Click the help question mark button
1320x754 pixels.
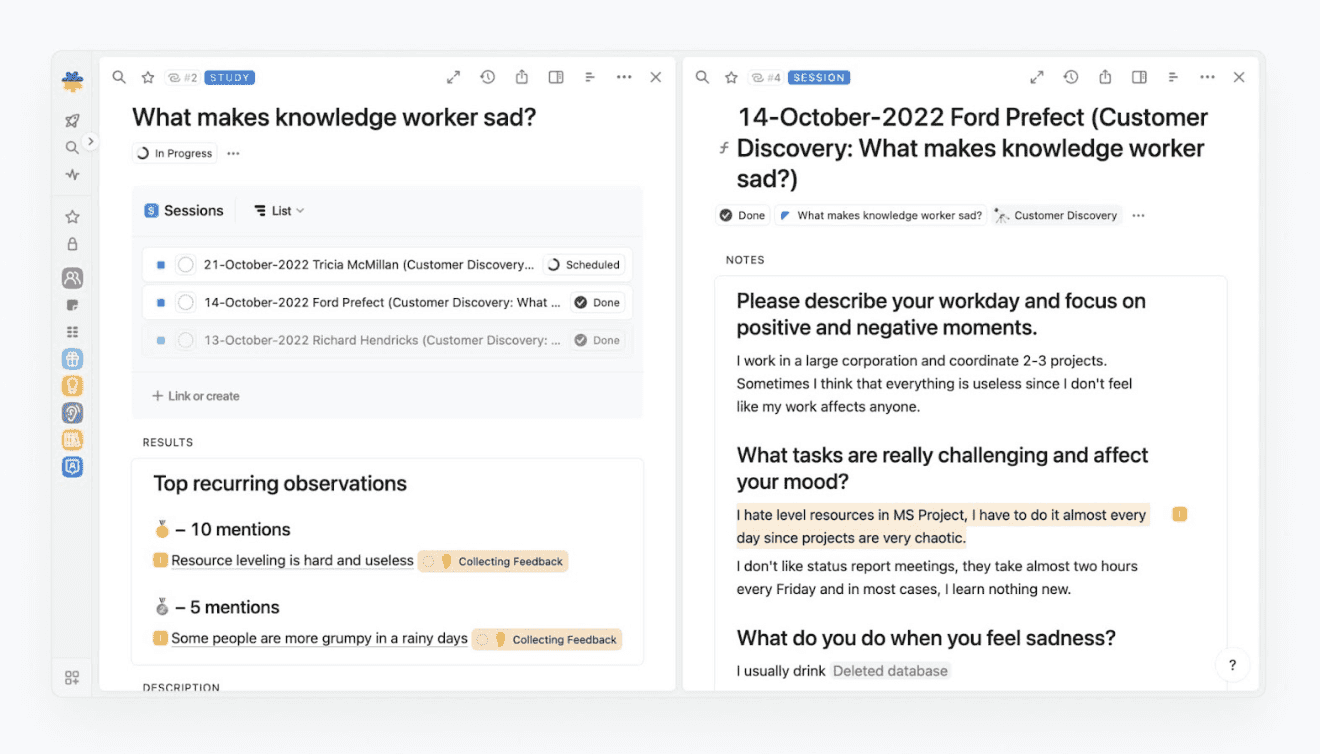1232,665
